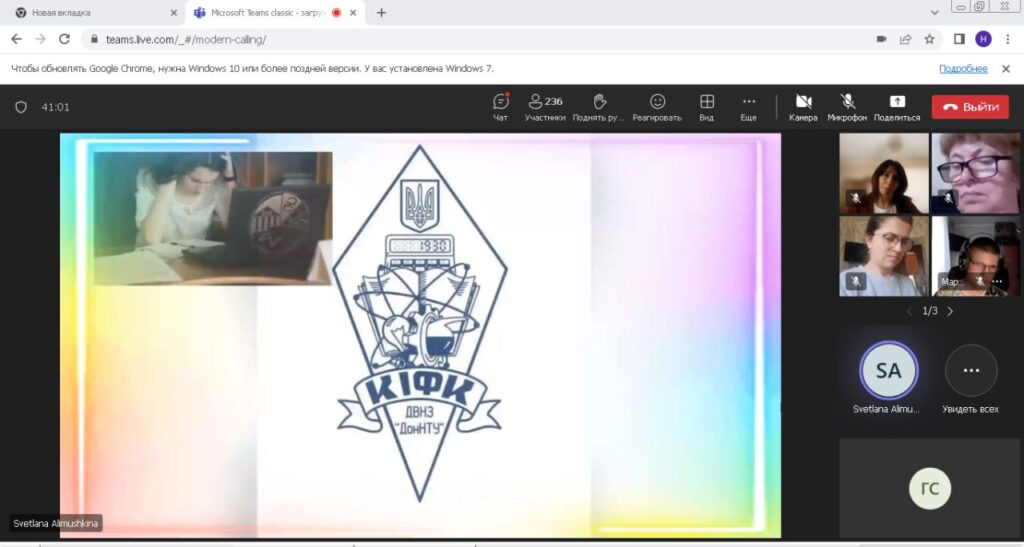Open the Chrome profile avatar
The image size is (1024, 547).
984,39
